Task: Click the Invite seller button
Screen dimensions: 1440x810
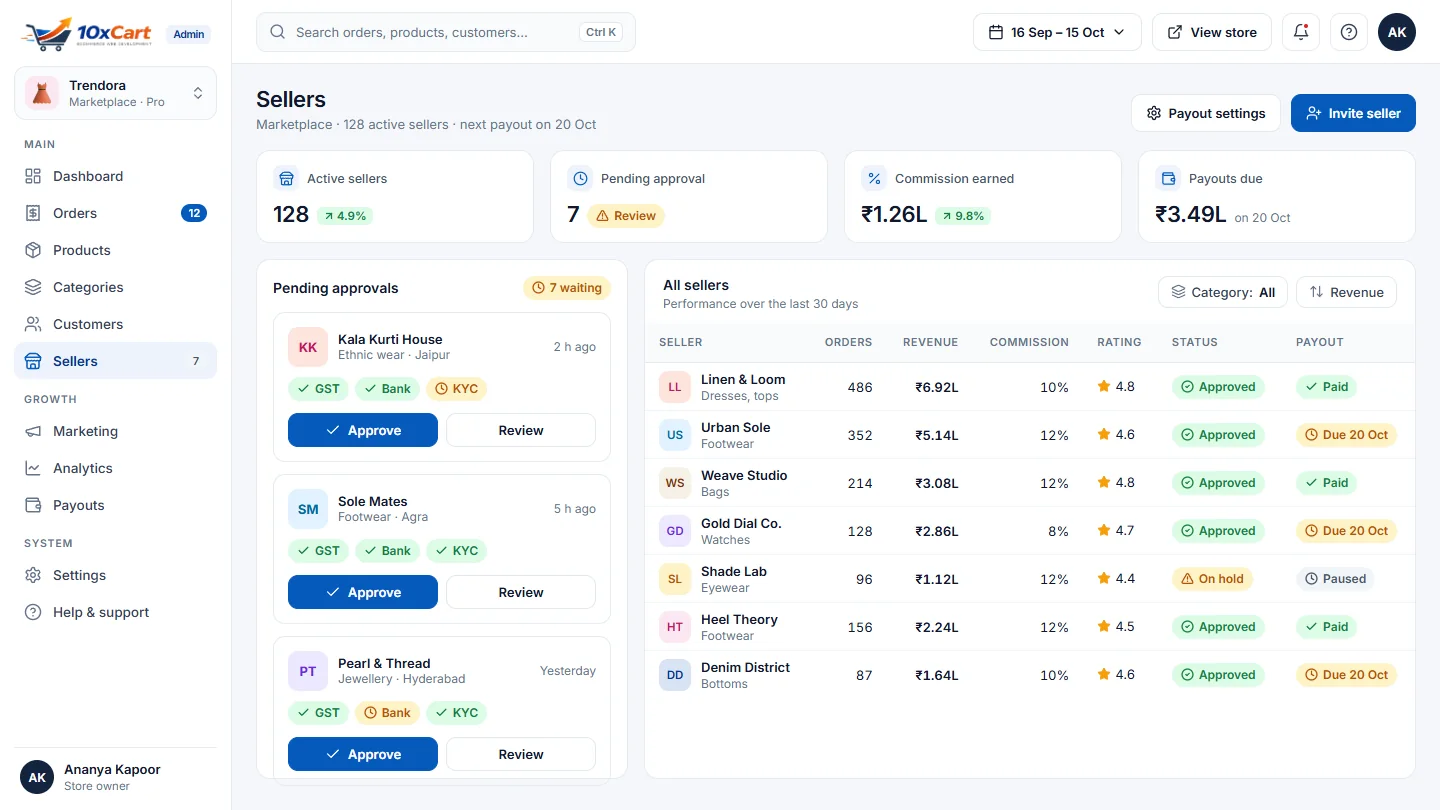Action: click(1353, 113)
